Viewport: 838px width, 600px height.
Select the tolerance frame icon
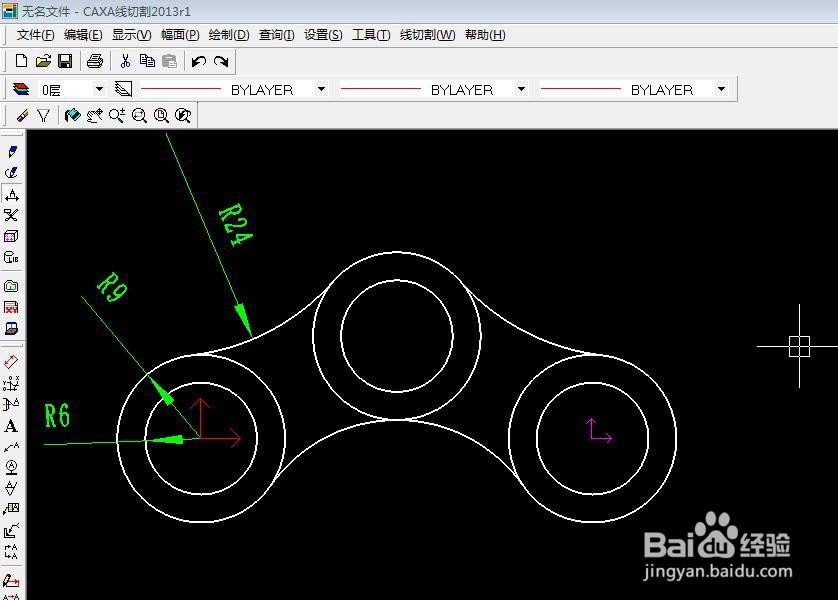tap(11, 509)
